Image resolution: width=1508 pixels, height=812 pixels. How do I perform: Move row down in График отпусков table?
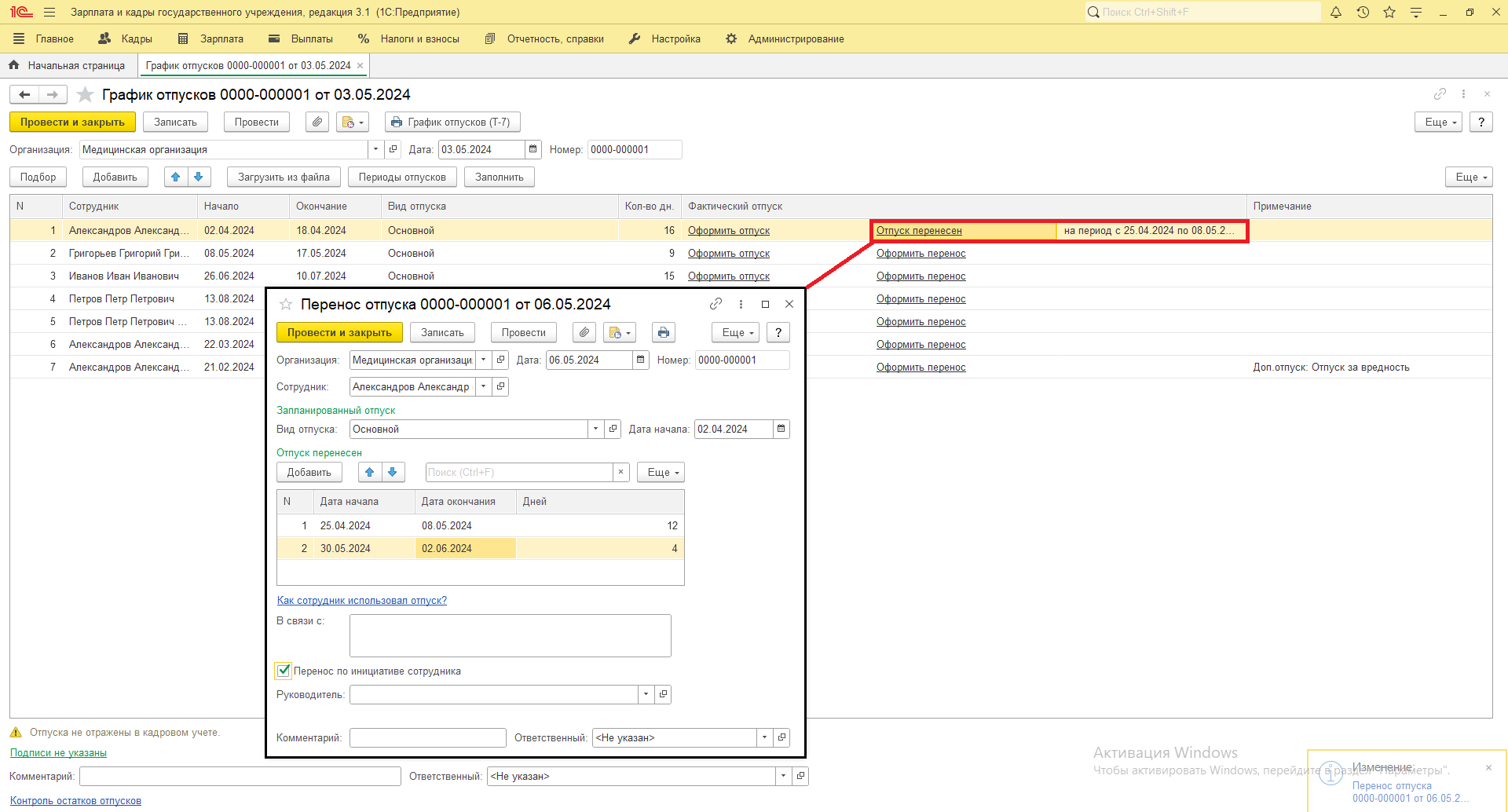pos(199,177)
